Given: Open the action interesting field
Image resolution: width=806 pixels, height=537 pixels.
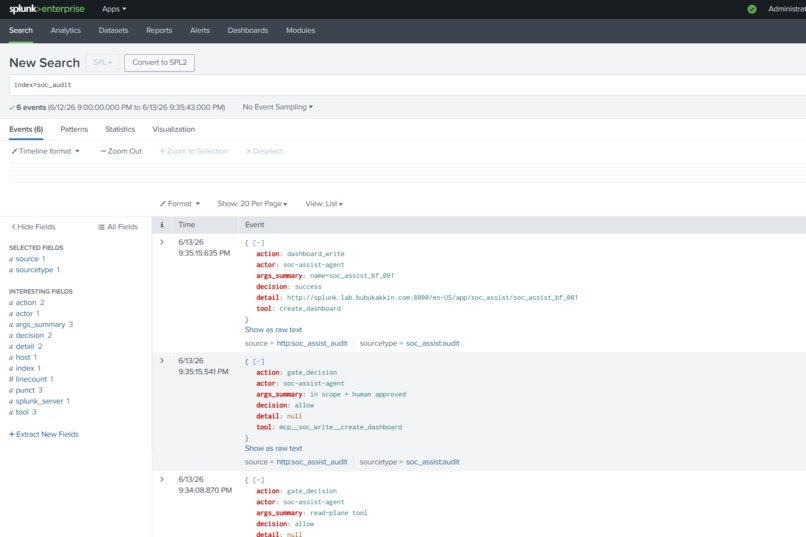Looking at the screenshot, I should click(x=26, y=303).
